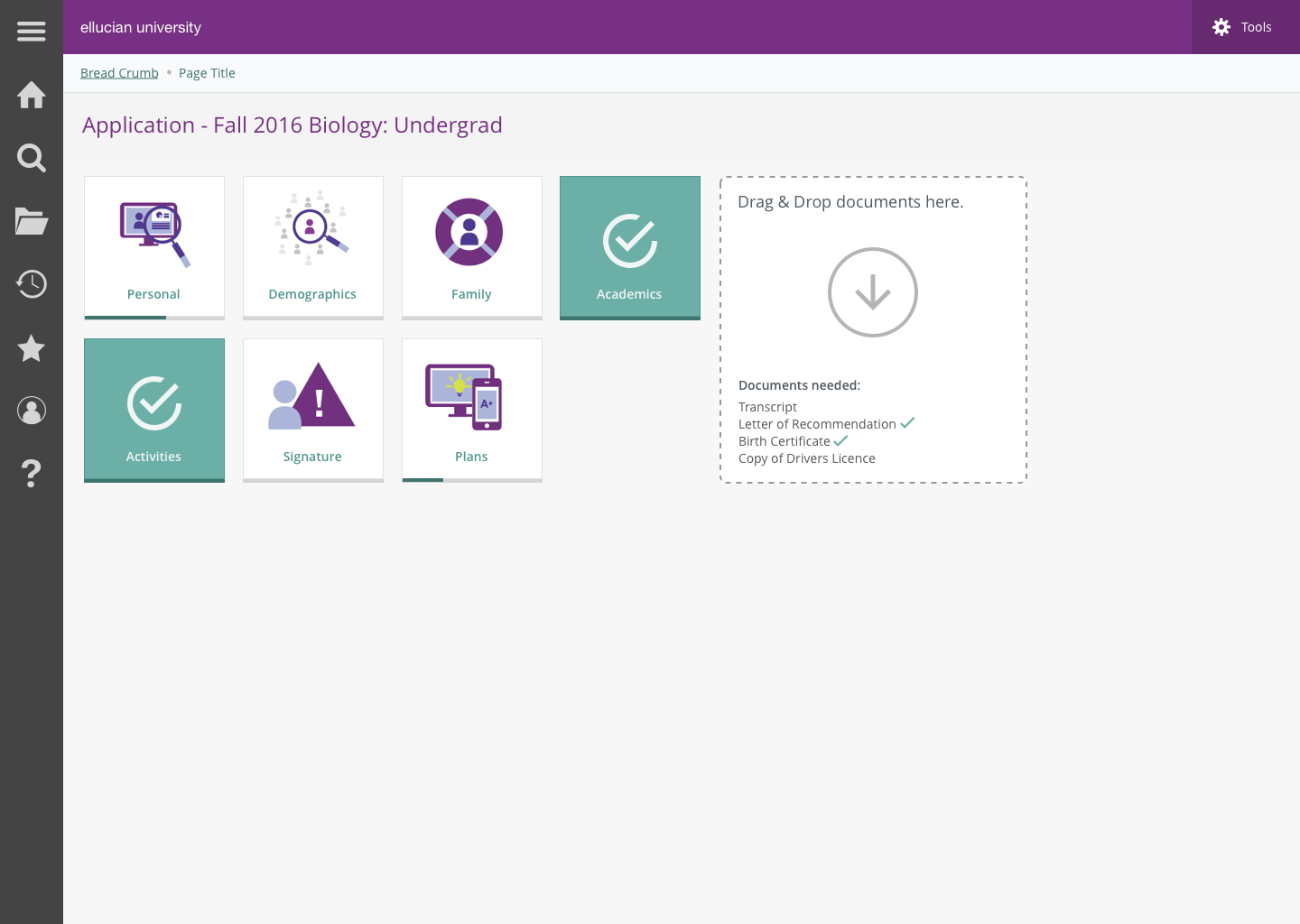Open the Family section tile
Image resolution: width=1300 pixels, height=924 pixels.
pos(472,248)
